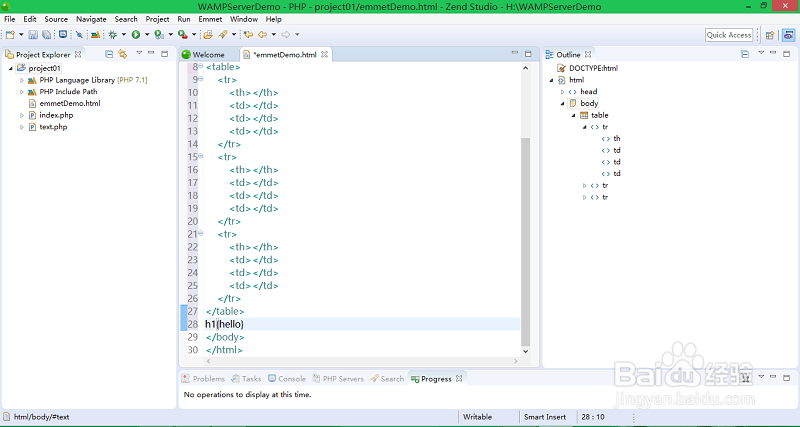
Task: Open the Navigate menu
Action: (x=91, y=19)
